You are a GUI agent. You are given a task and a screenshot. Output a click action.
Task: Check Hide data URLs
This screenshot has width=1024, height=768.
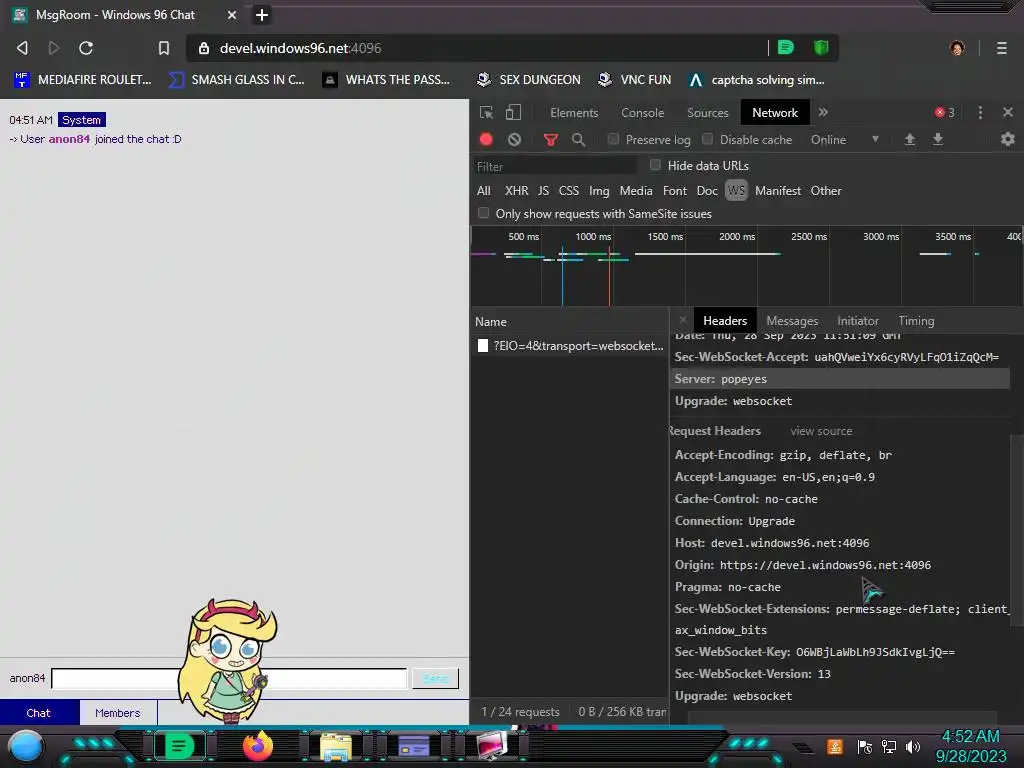point(655,165)
